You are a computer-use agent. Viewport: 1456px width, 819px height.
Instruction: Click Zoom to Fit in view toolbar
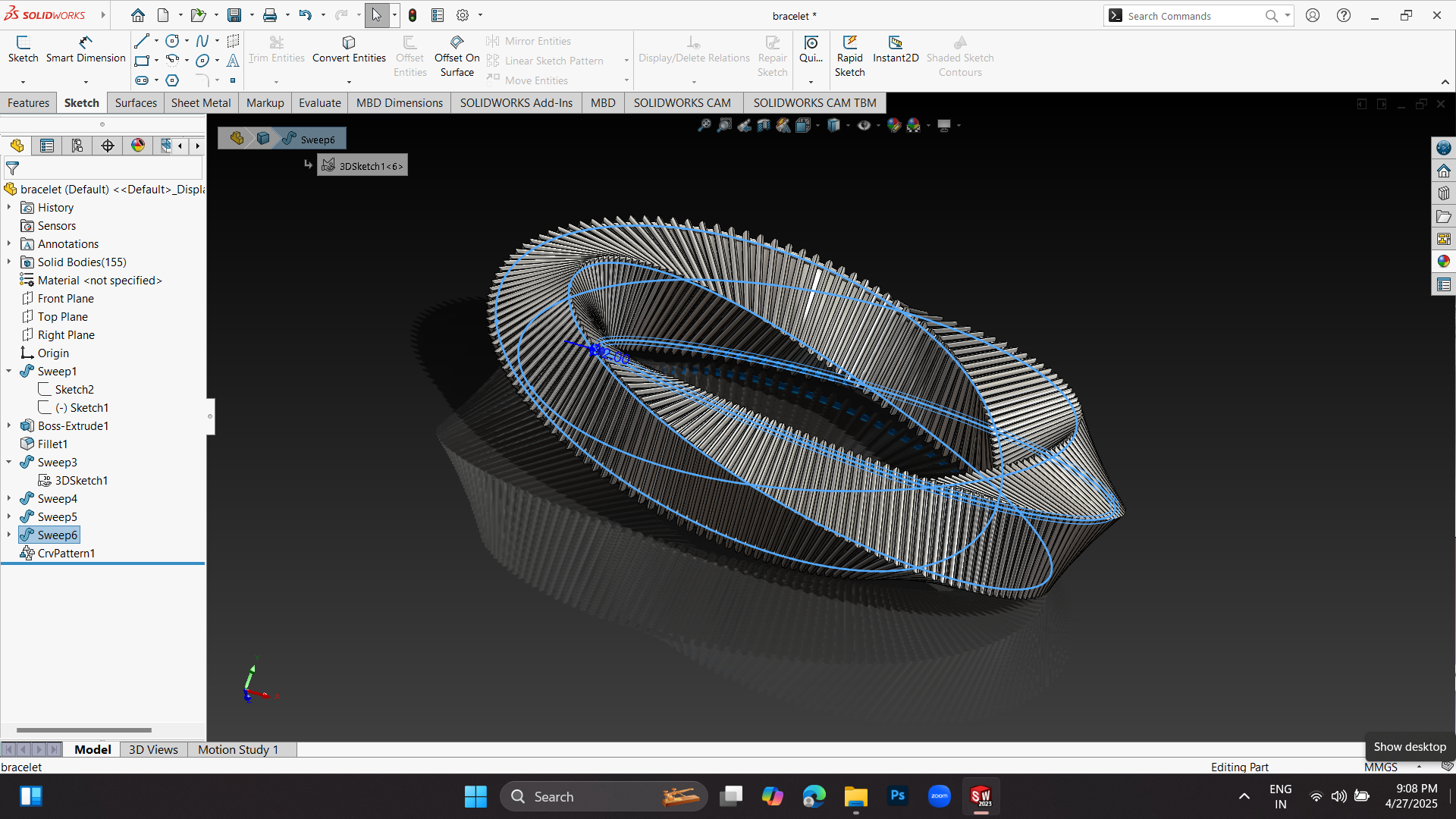(704, 125)
